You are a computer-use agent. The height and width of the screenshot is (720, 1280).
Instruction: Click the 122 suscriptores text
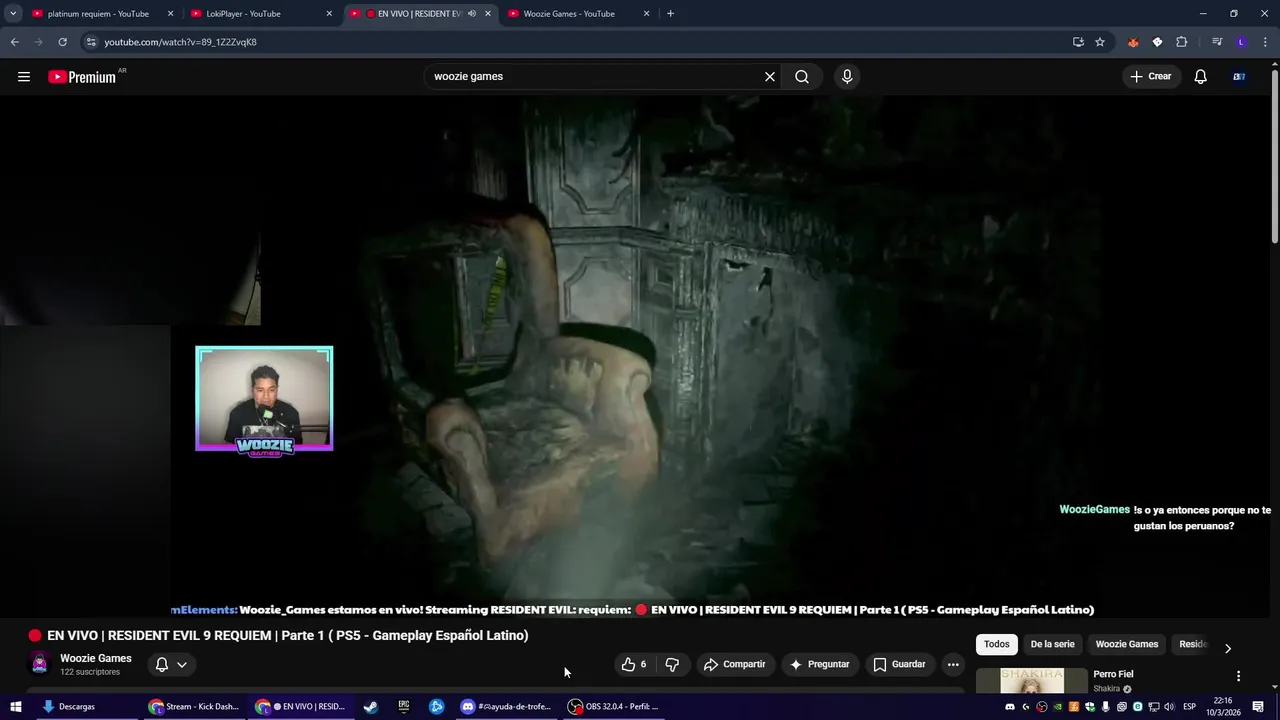coord(90,672)
